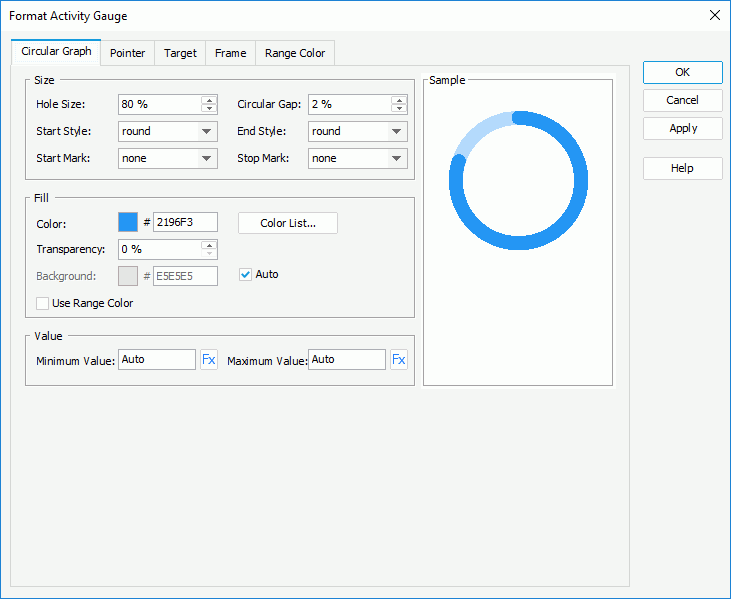Enable Use Range Color checkbox
The width and height of the screenshot is (731, 599).
(42, 303)
